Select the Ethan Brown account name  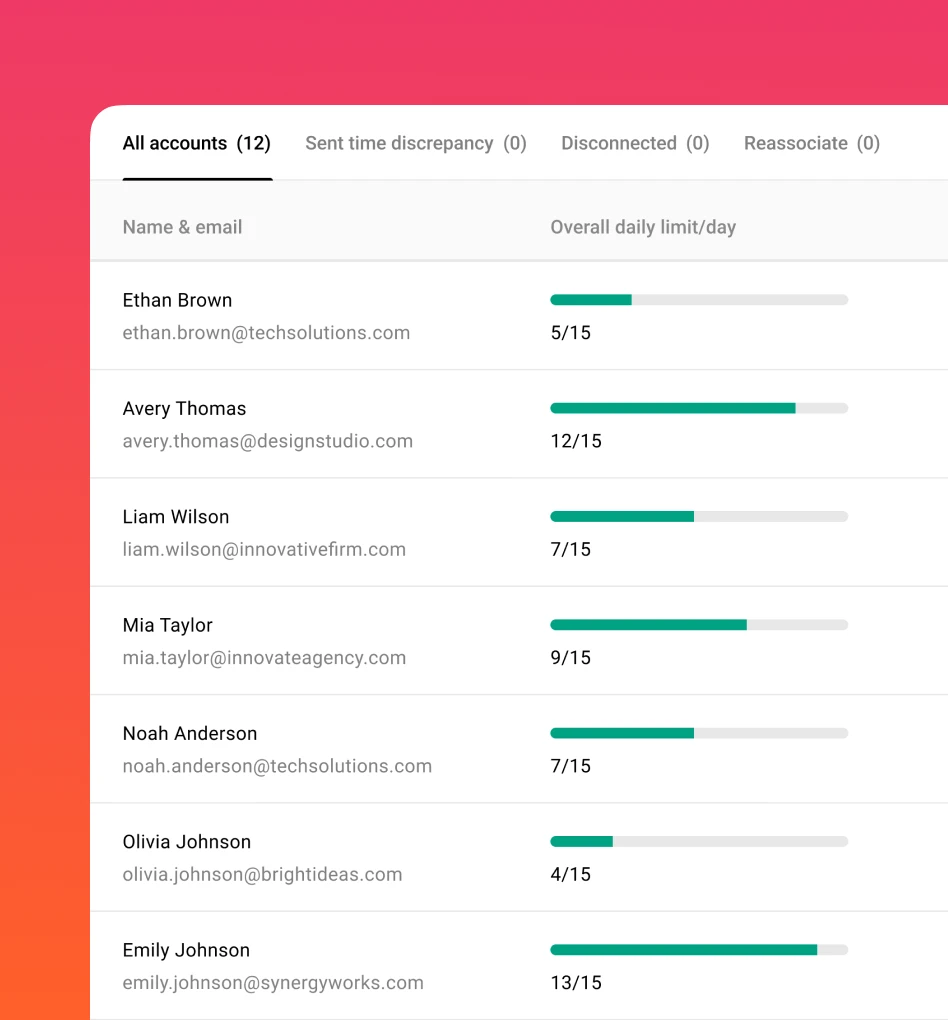tap(177, 300)
